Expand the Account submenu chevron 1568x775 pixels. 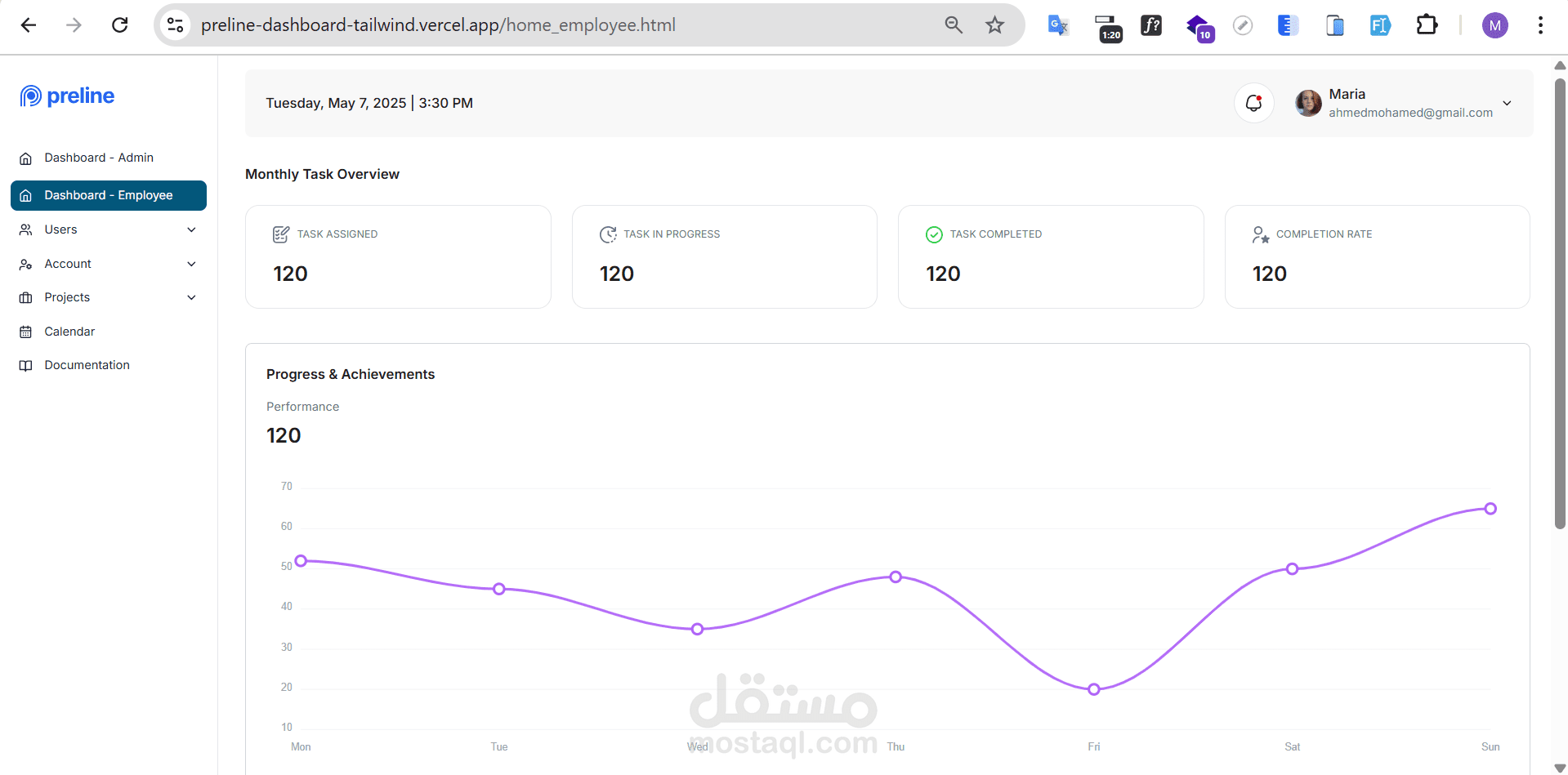(x=192, y=264)
